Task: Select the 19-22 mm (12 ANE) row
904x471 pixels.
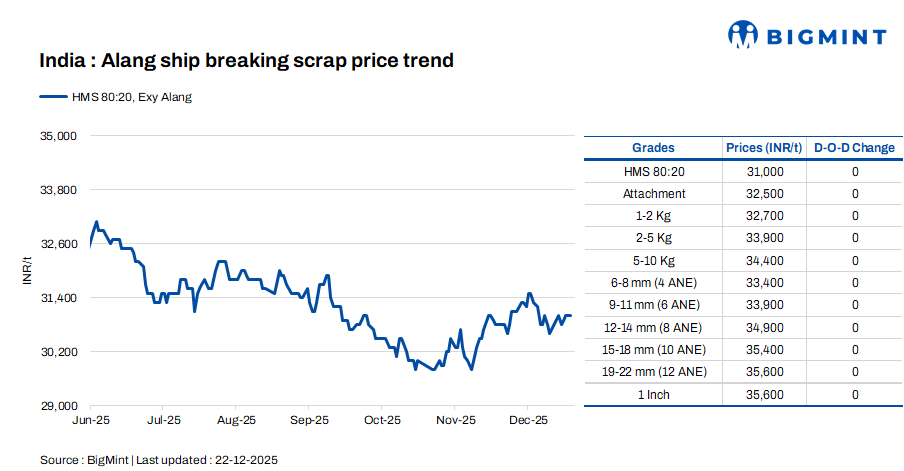Action: (x=653, y=372)
